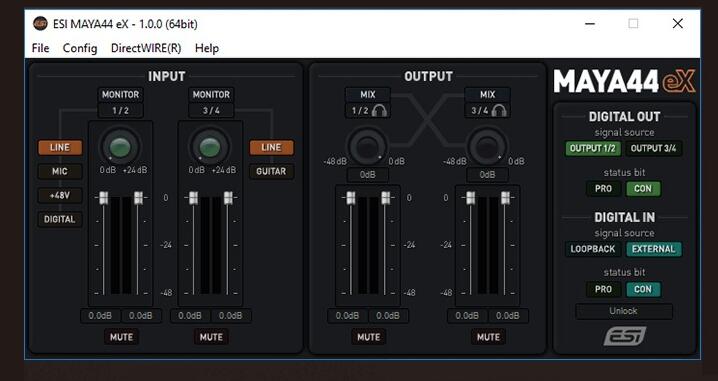Click input 3/4 right 0.0dB value field
The height and width of the screenshot is (381, 718).
[x=231, y=316]
